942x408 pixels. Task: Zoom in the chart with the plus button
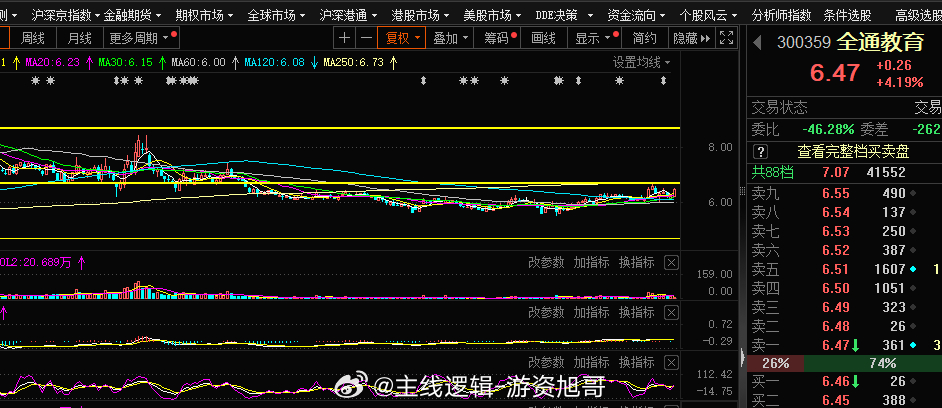point(344,38)
